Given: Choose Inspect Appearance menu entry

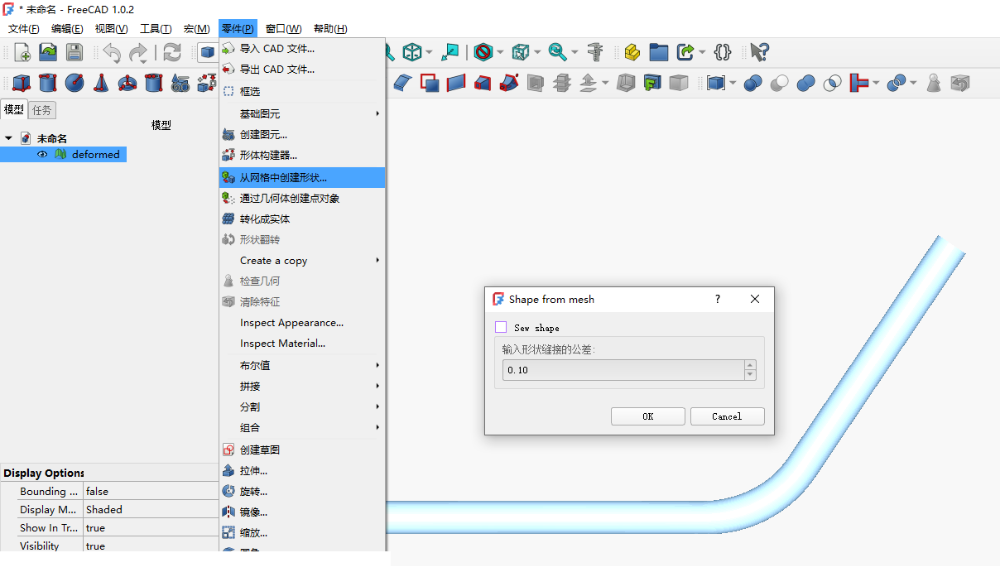Looking at the screenshot, I should [x=302, y=323].
